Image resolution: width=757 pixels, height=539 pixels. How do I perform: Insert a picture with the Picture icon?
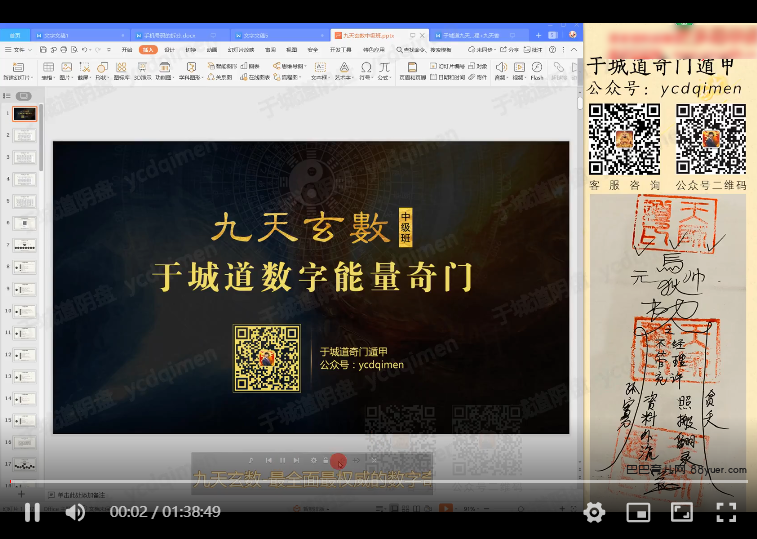tap(66, 67)
